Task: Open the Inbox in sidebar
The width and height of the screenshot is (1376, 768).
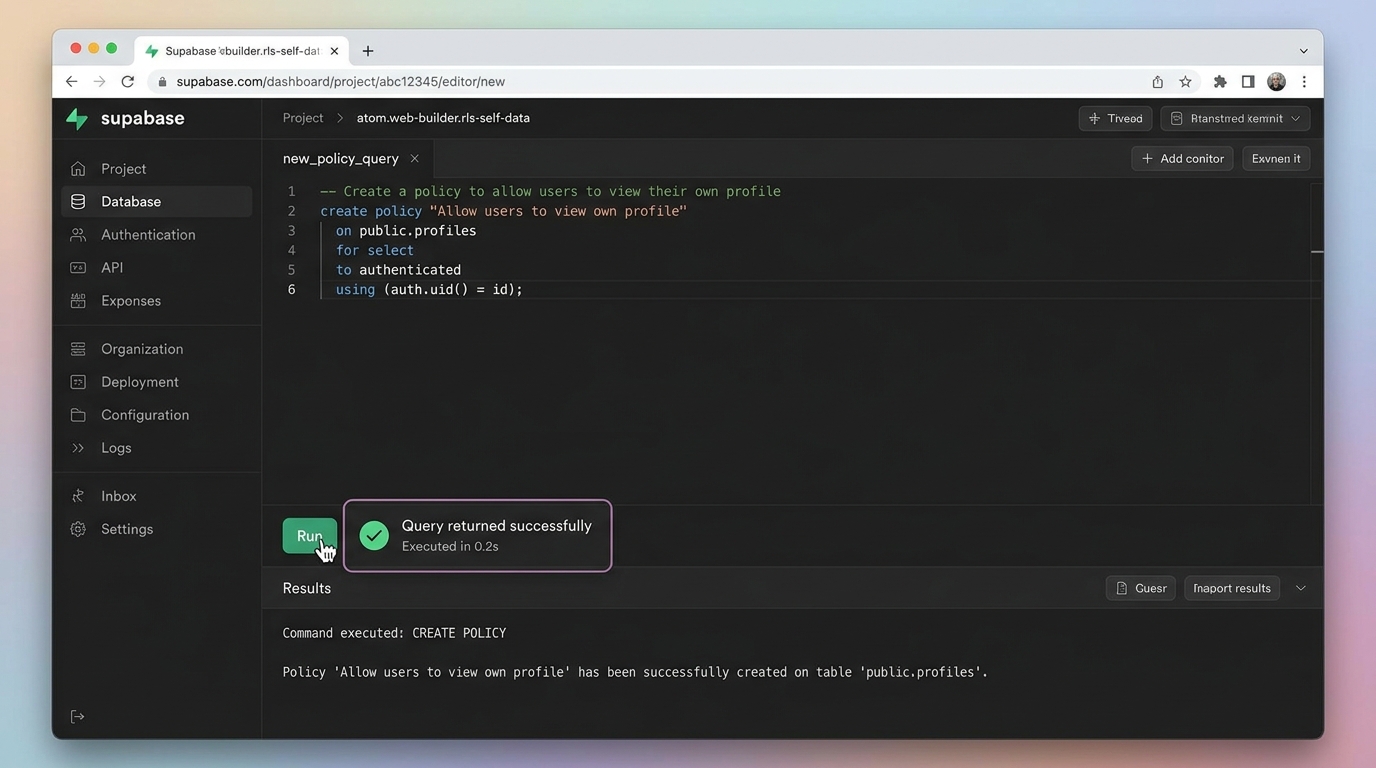Action: [118, 496]
